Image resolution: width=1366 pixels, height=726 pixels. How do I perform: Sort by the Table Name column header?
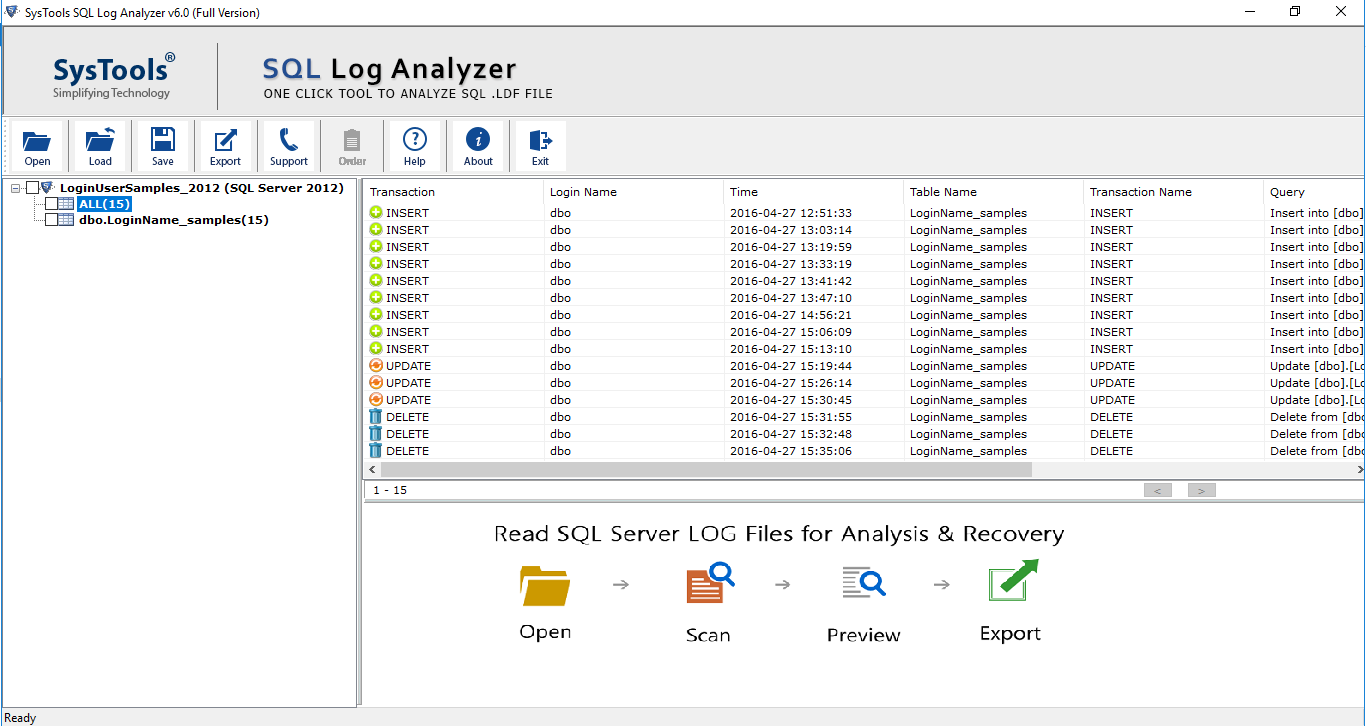point(994,192)
